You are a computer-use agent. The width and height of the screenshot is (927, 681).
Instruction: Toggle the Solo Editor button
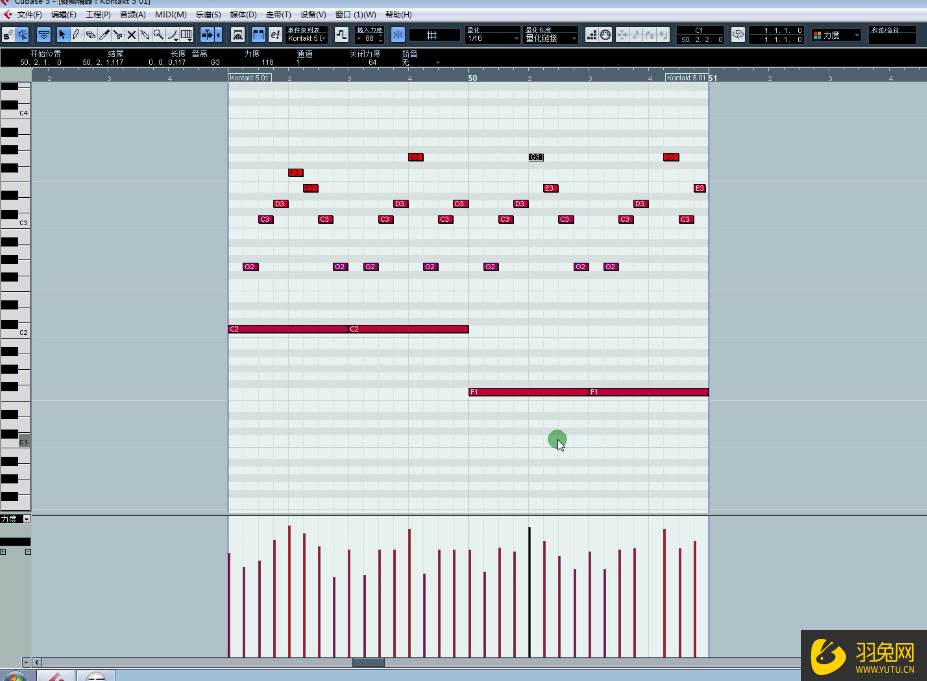pyautogui.click(x=9, y=35)
